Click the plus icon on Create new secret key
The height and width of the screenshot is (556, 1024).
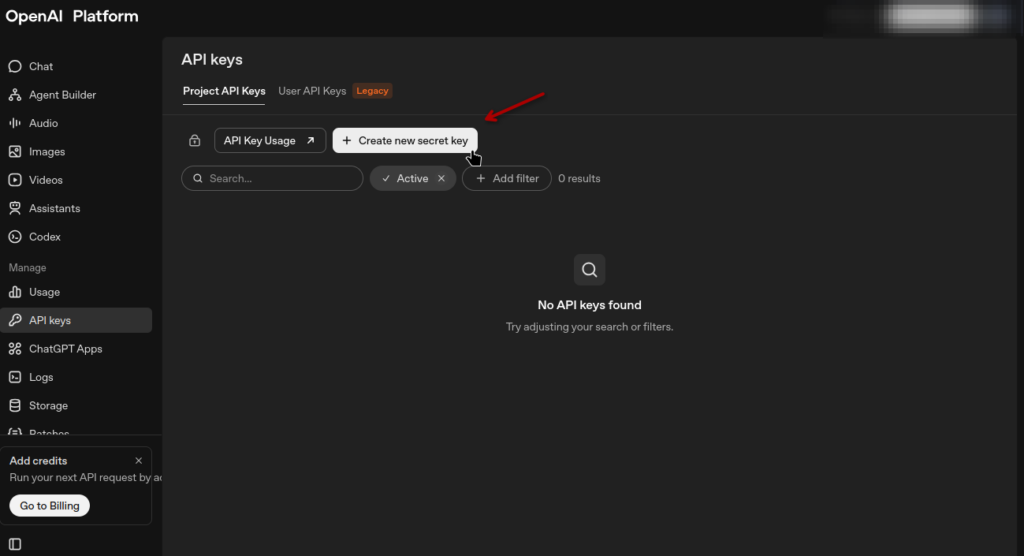point(347,140)
